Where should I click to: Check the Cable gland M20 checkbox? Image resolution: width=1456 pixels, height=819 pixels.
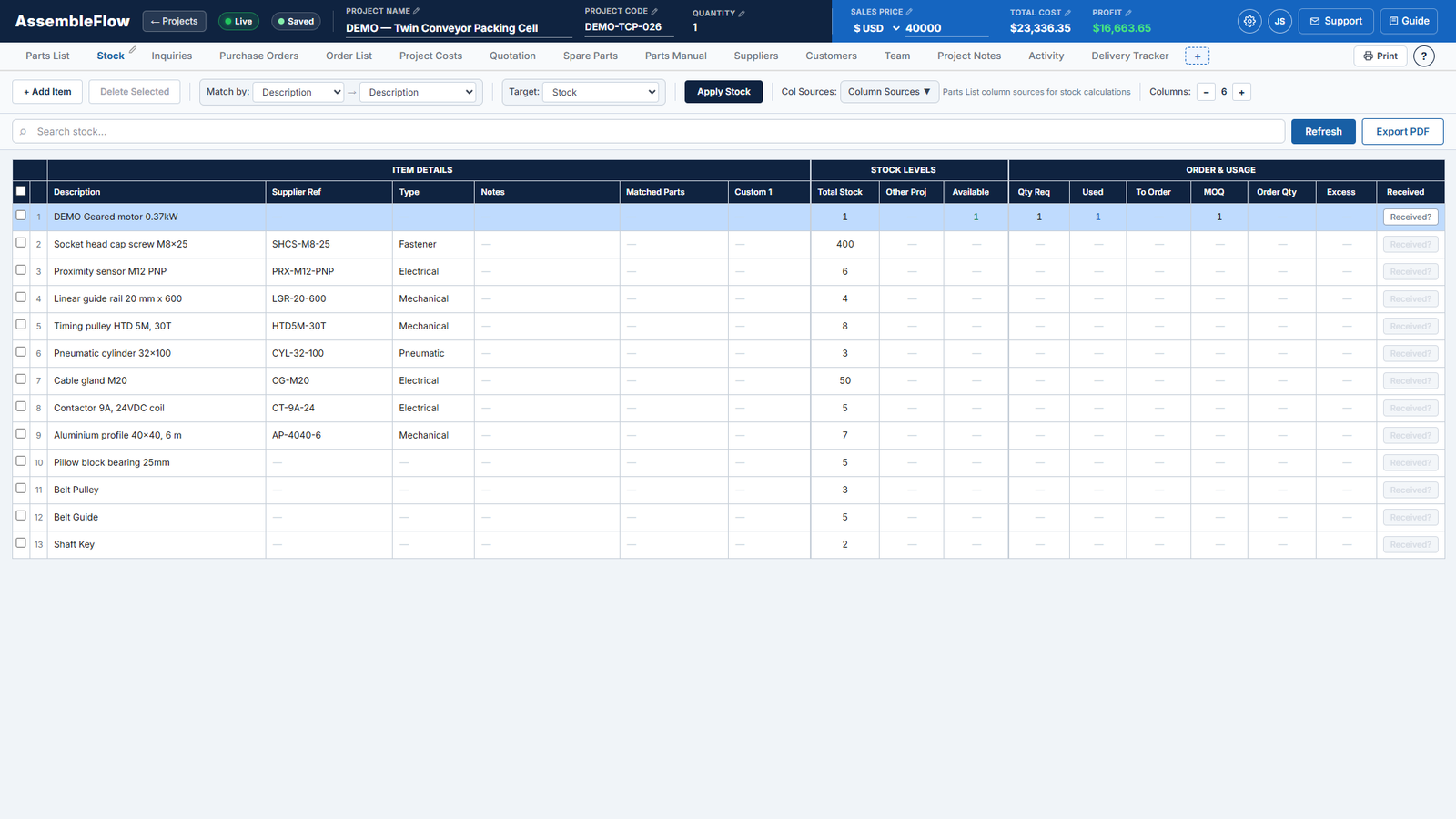pos(21,379)
